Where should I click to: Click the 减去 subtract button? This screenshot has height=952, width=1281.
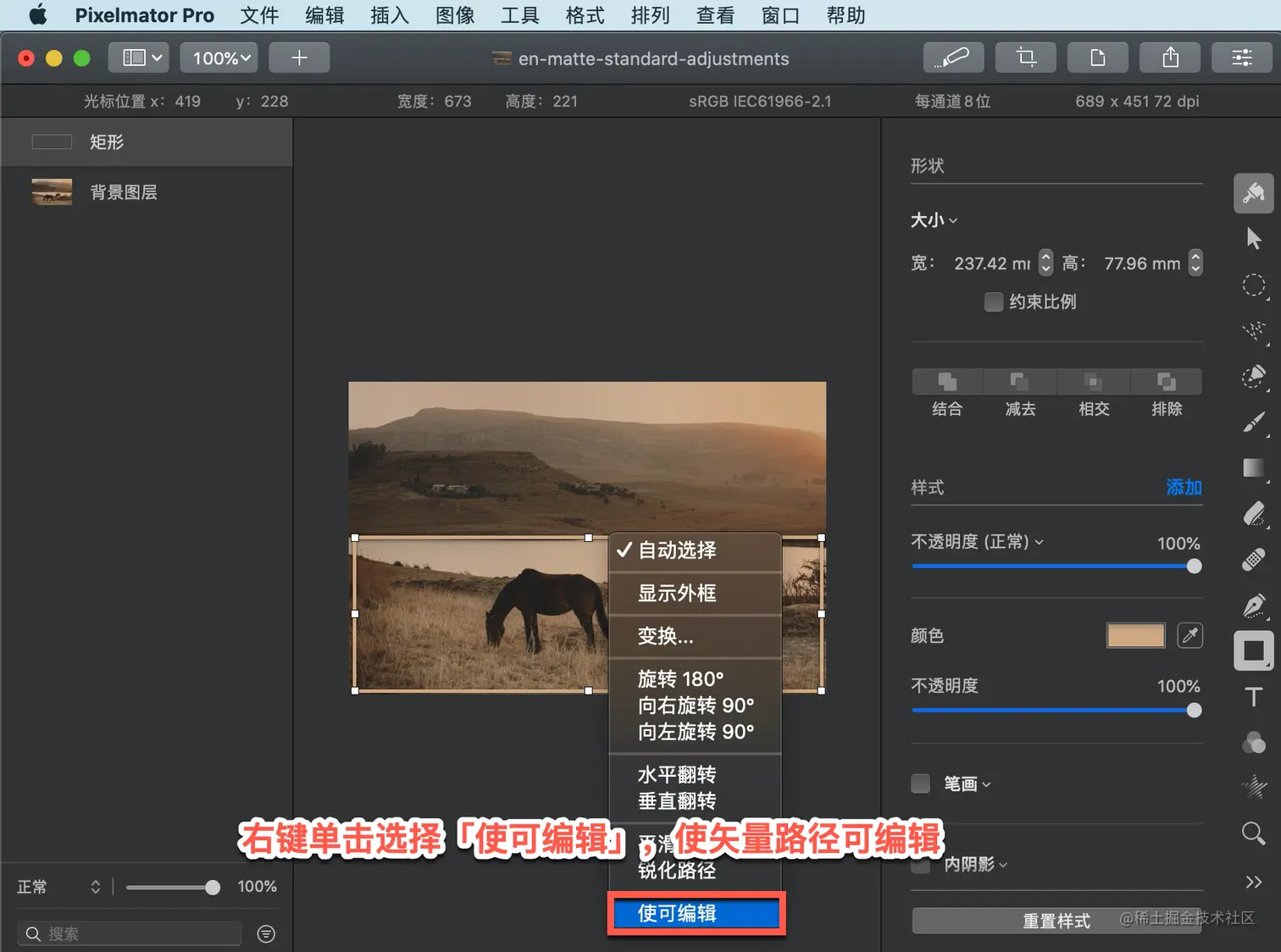coord(1020,382)
